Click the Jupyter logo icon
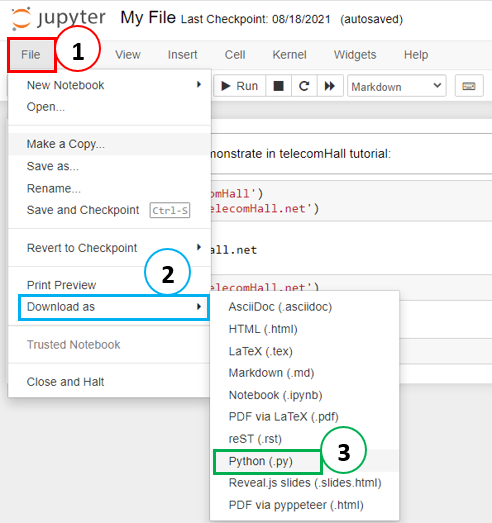 21,18
